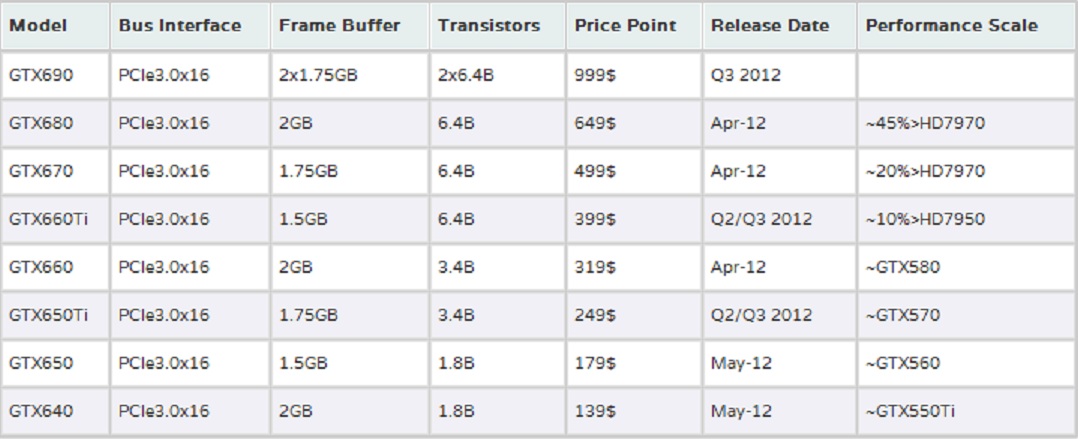Image resolution: width=1078 pixels, height=439 pixels.
Task: Click the 319$ price cell
Action: 595,267
